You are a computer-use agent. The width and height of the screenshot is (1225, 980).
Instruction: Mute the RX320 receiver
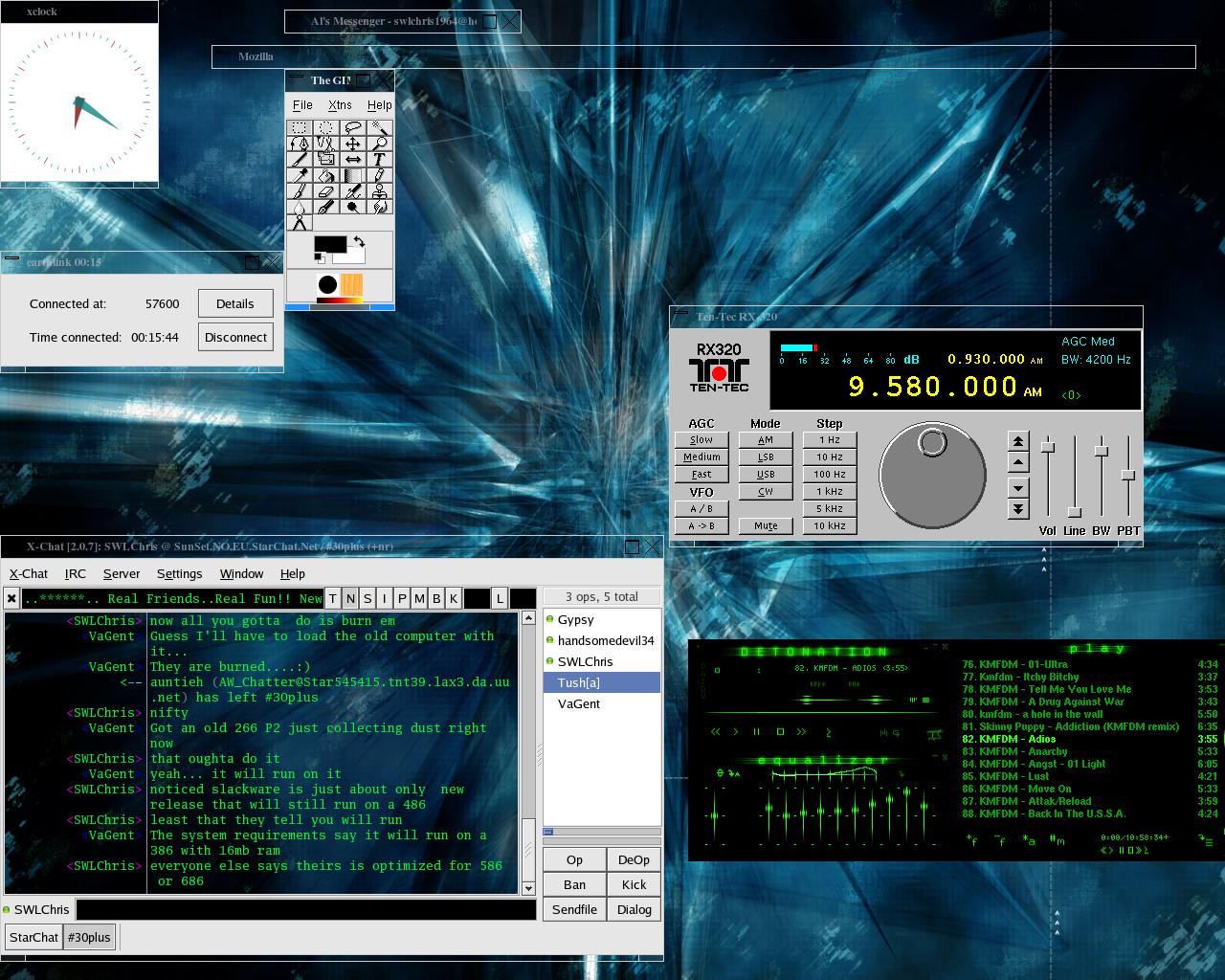point(766,525)
